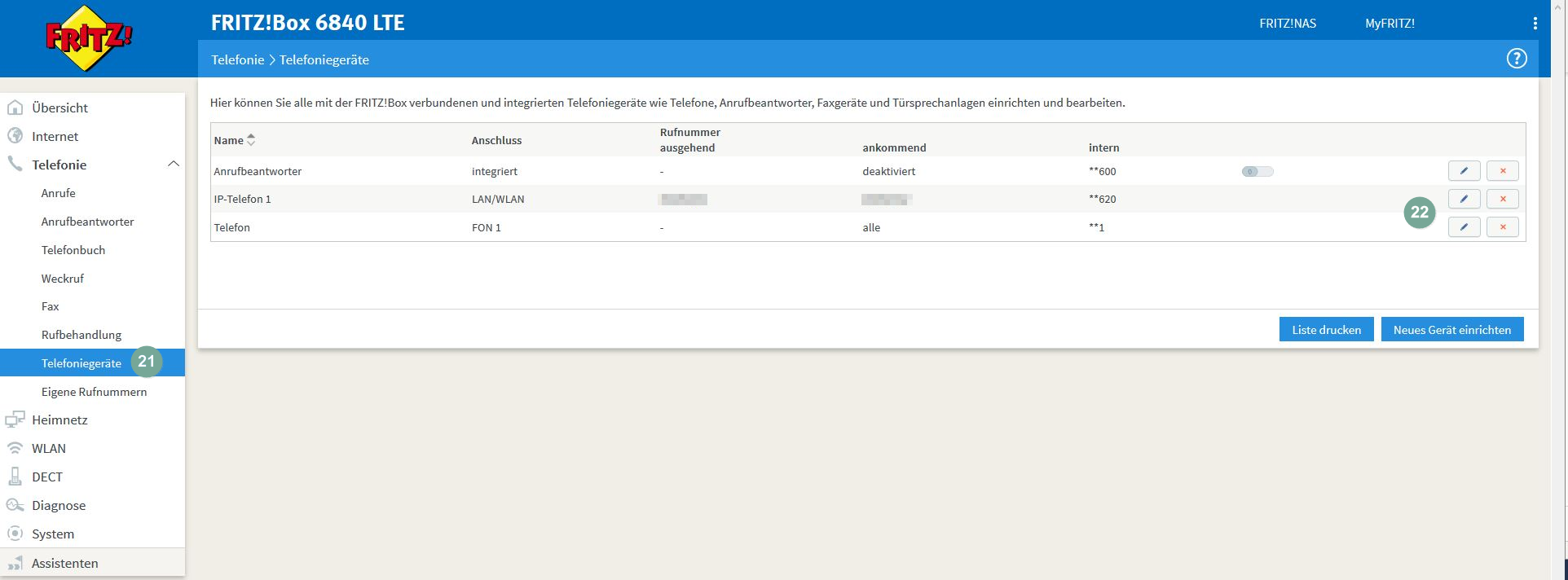
Task: Select Telefoniegeräte submenu item
Action: click(x=92, y=363)
